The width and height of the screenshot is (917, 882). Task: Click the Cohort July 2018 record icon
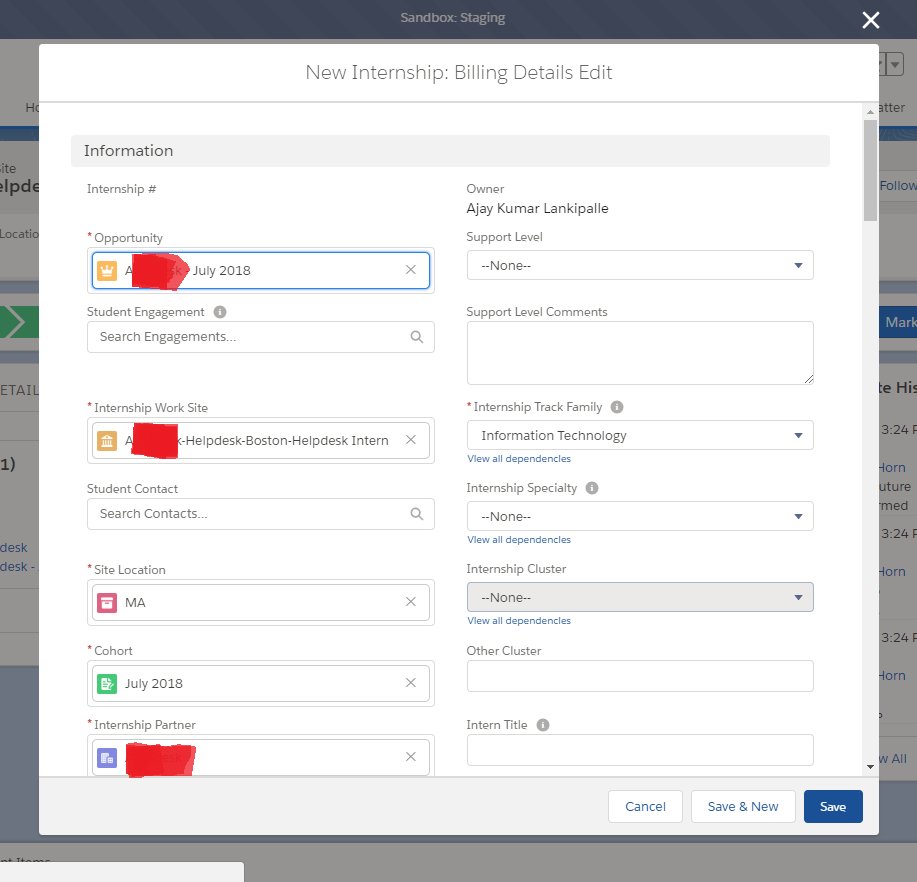[107, 684]
